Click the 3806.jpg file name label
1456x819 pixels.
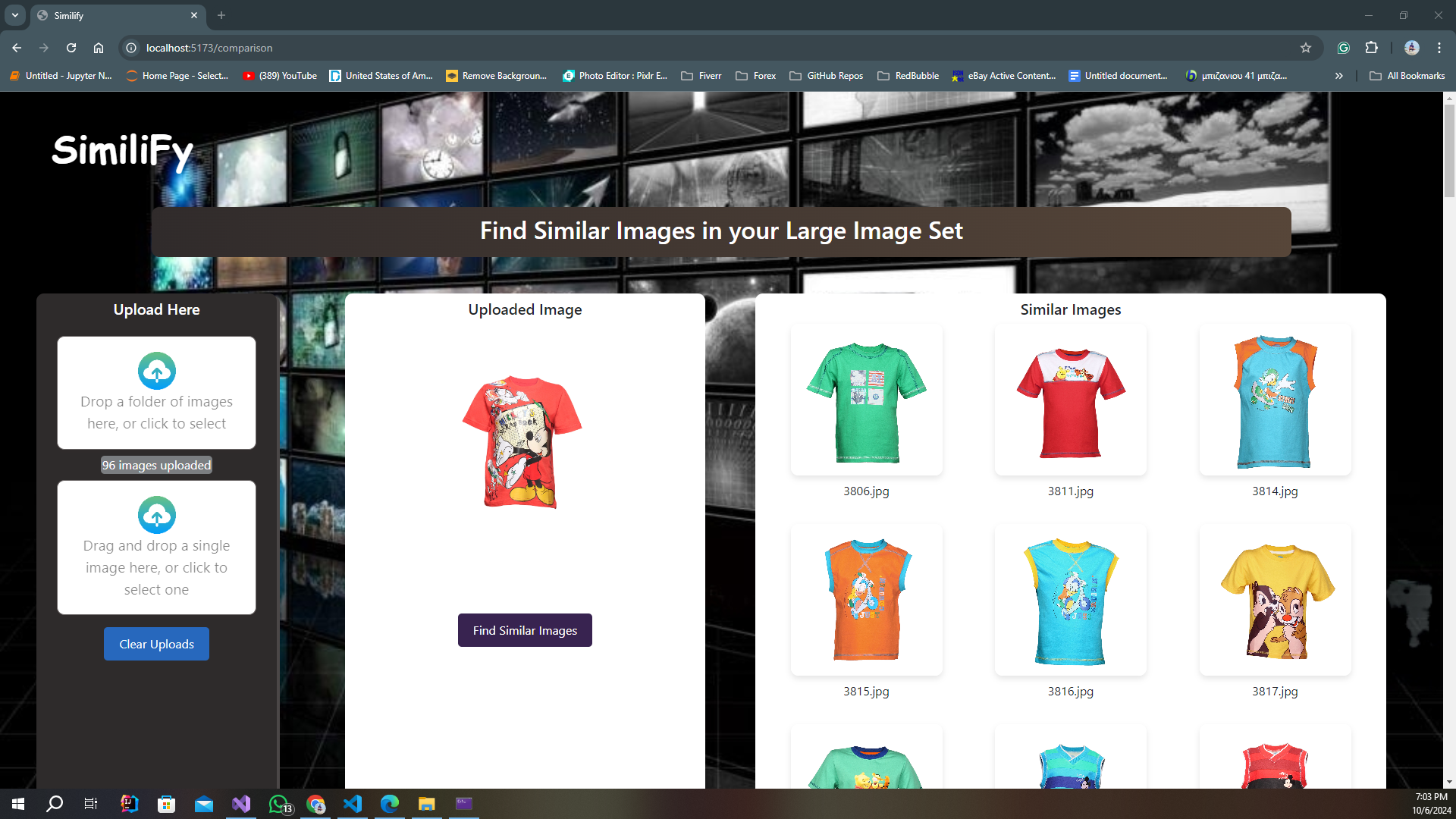pos(866,491)
